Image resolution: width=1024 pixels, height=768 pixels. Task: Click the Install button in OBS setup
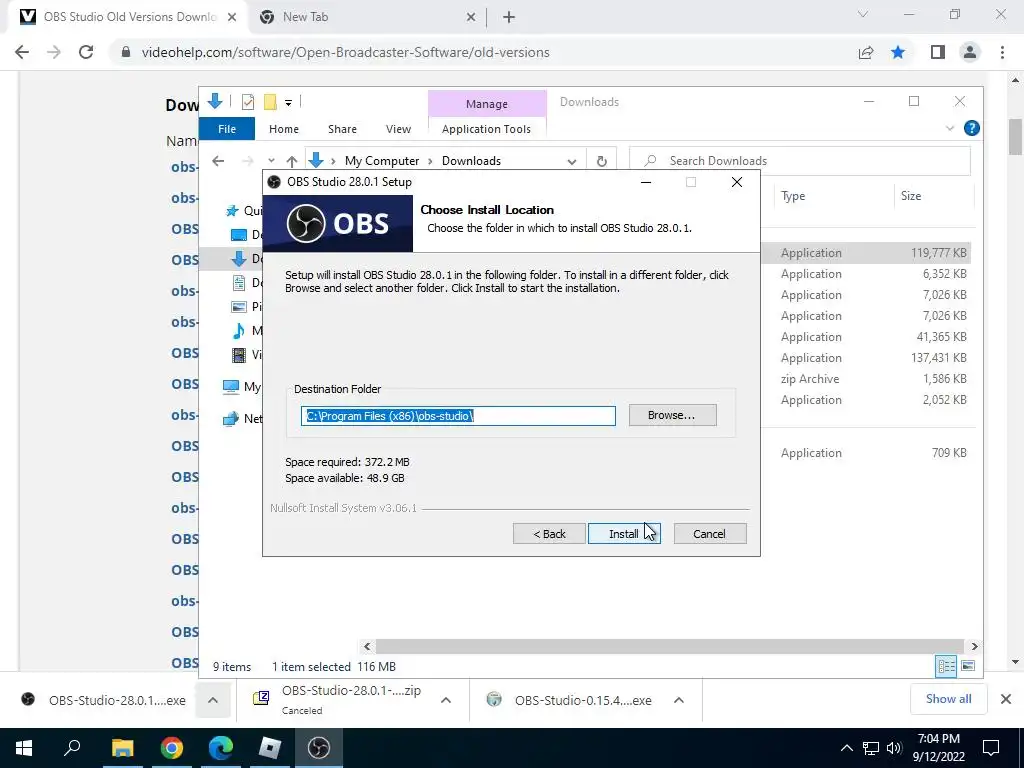pos(624,534)
